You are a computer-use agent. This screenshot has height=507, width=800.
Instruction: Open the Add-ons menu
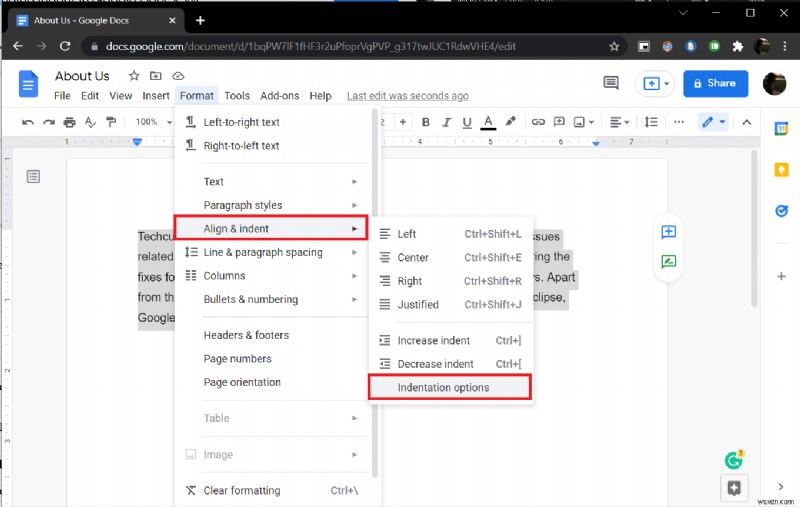tap(280, 96)
